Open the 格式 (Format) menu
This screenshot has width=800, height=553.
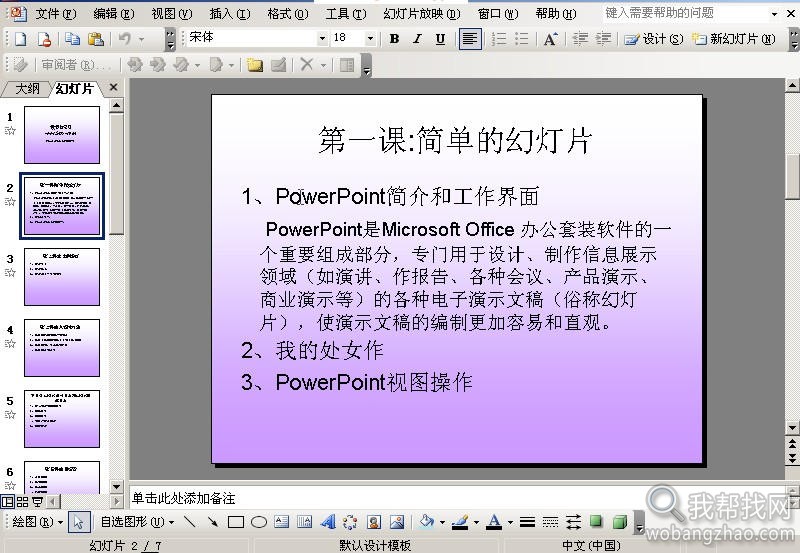tap(288, 14)
